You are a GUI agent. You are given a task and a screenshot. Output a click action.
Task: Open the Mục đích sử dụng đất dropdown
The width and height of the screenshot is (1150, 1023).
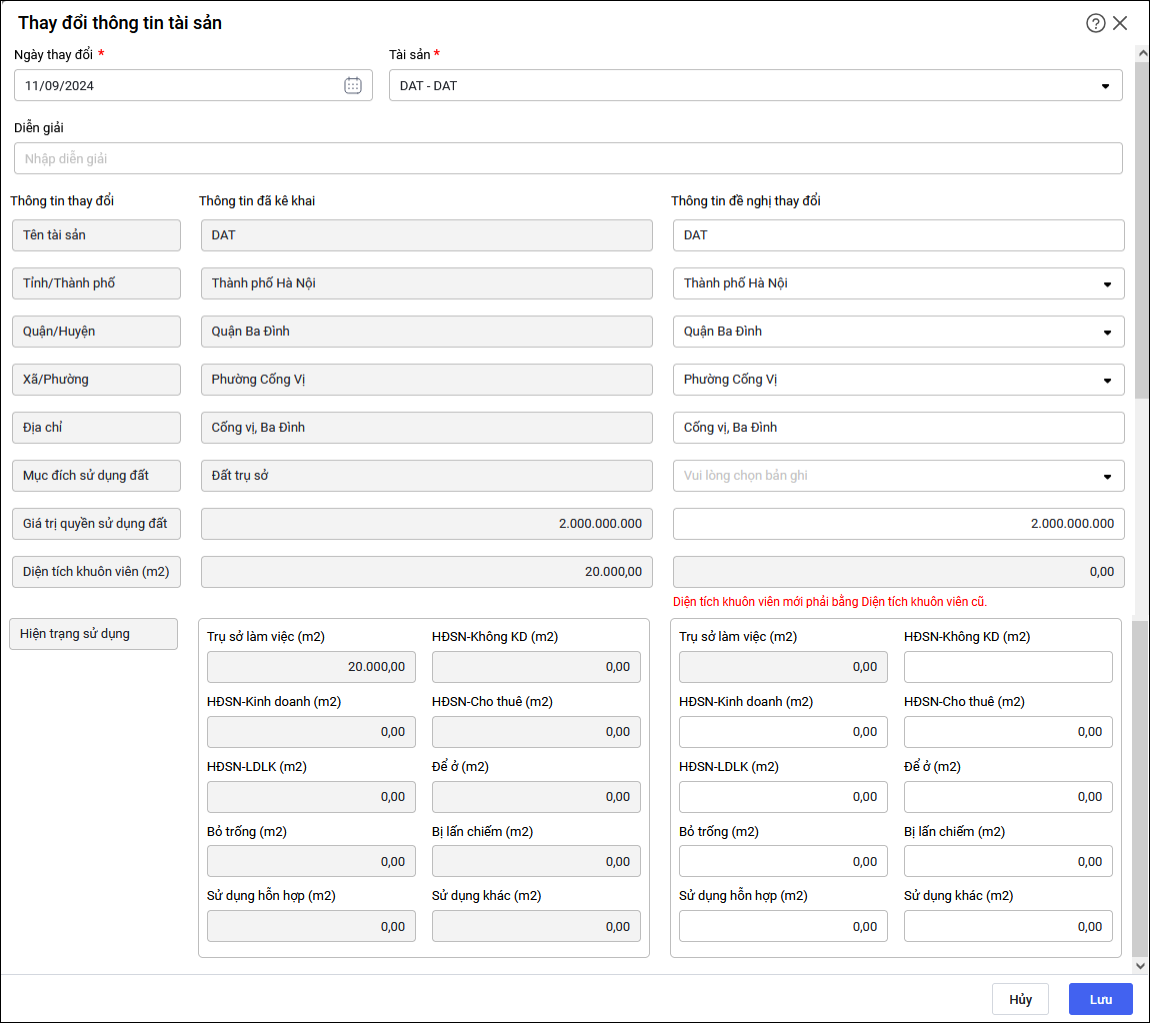pyautogui.click(x=1107, y=476)
